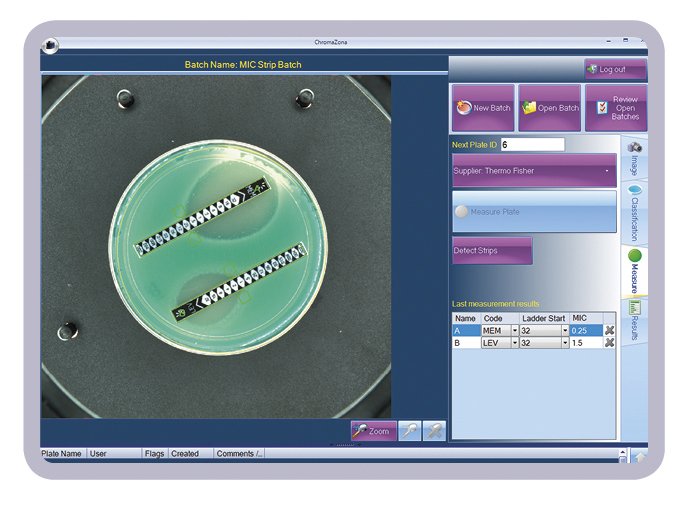
Task: Click the Plate Name column header
Action: [x=62, y=454]
